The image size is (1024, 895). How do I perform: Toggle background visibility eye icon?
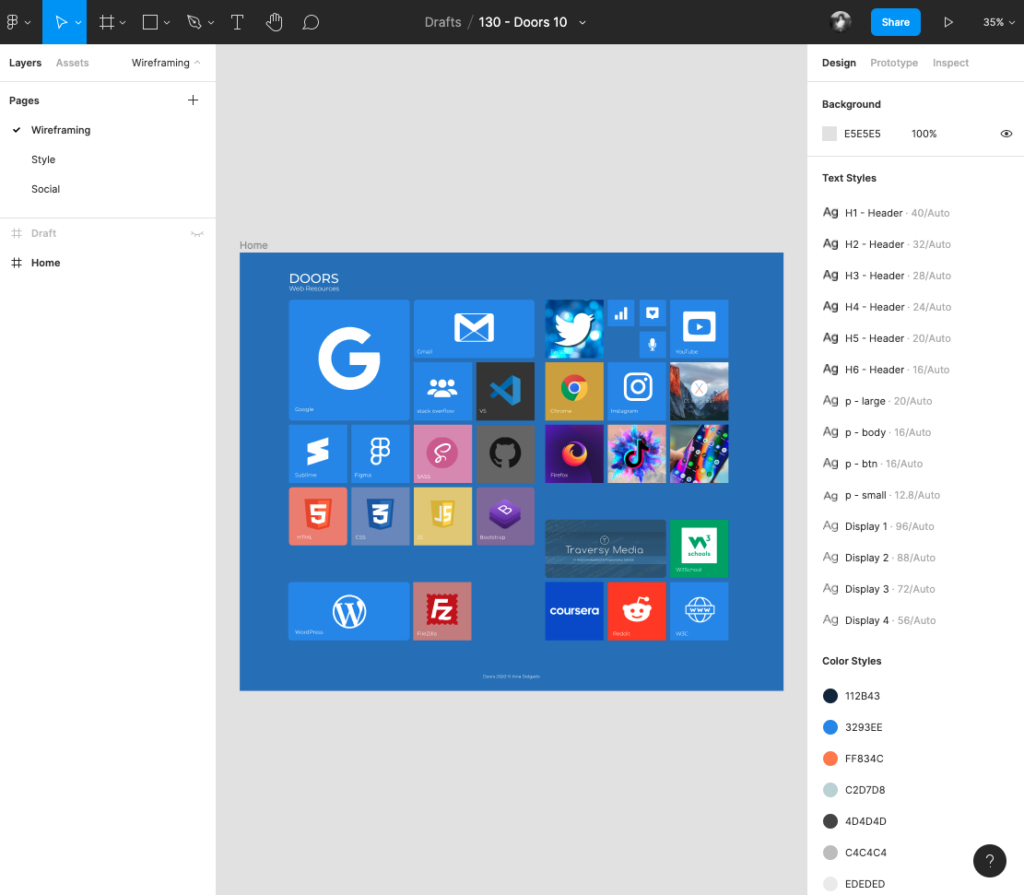pyautogui.click(x=1006, y=133)
